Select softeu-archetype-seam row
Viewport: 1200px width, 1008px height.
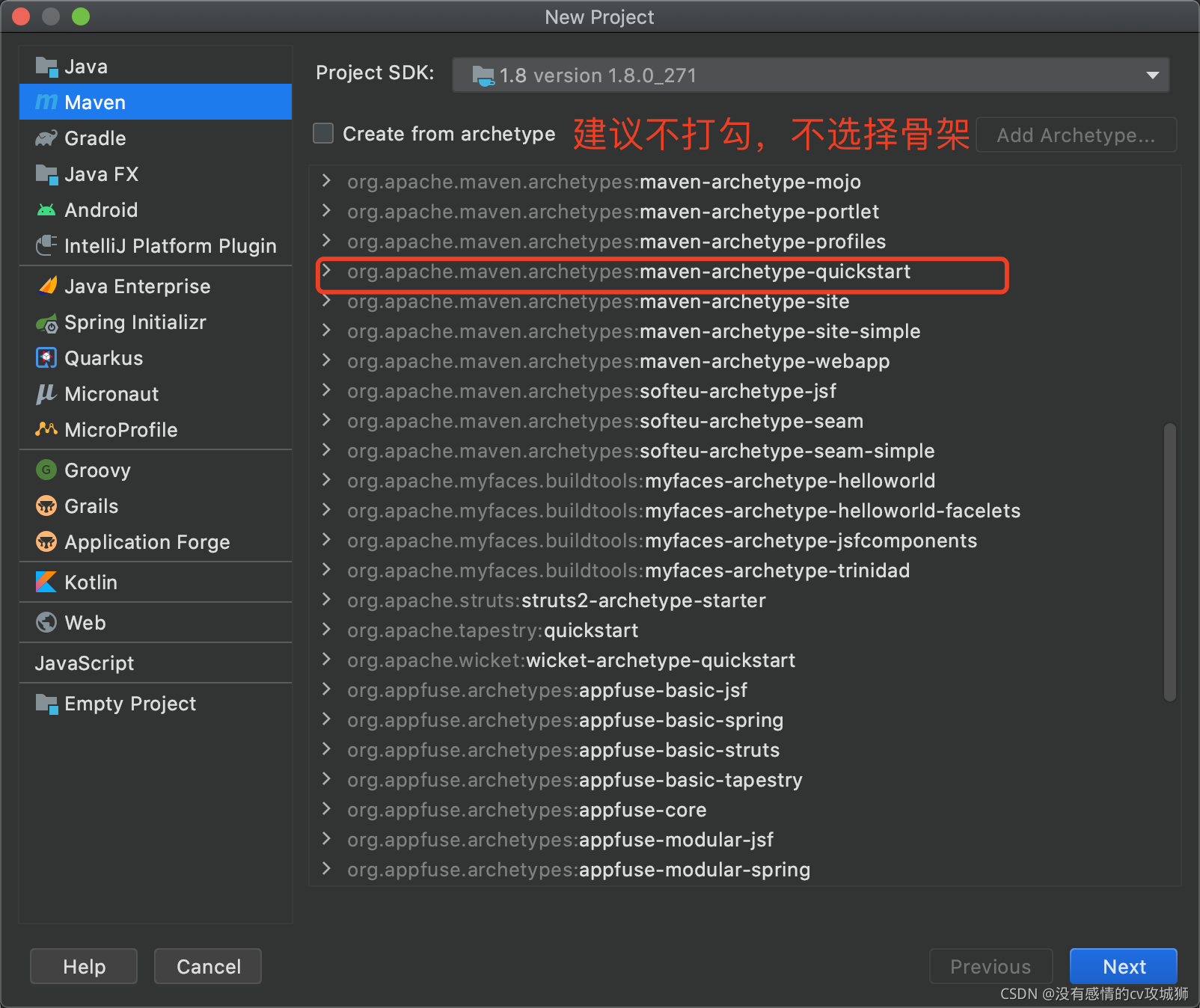pyautogui.click(x=744, y=421)
